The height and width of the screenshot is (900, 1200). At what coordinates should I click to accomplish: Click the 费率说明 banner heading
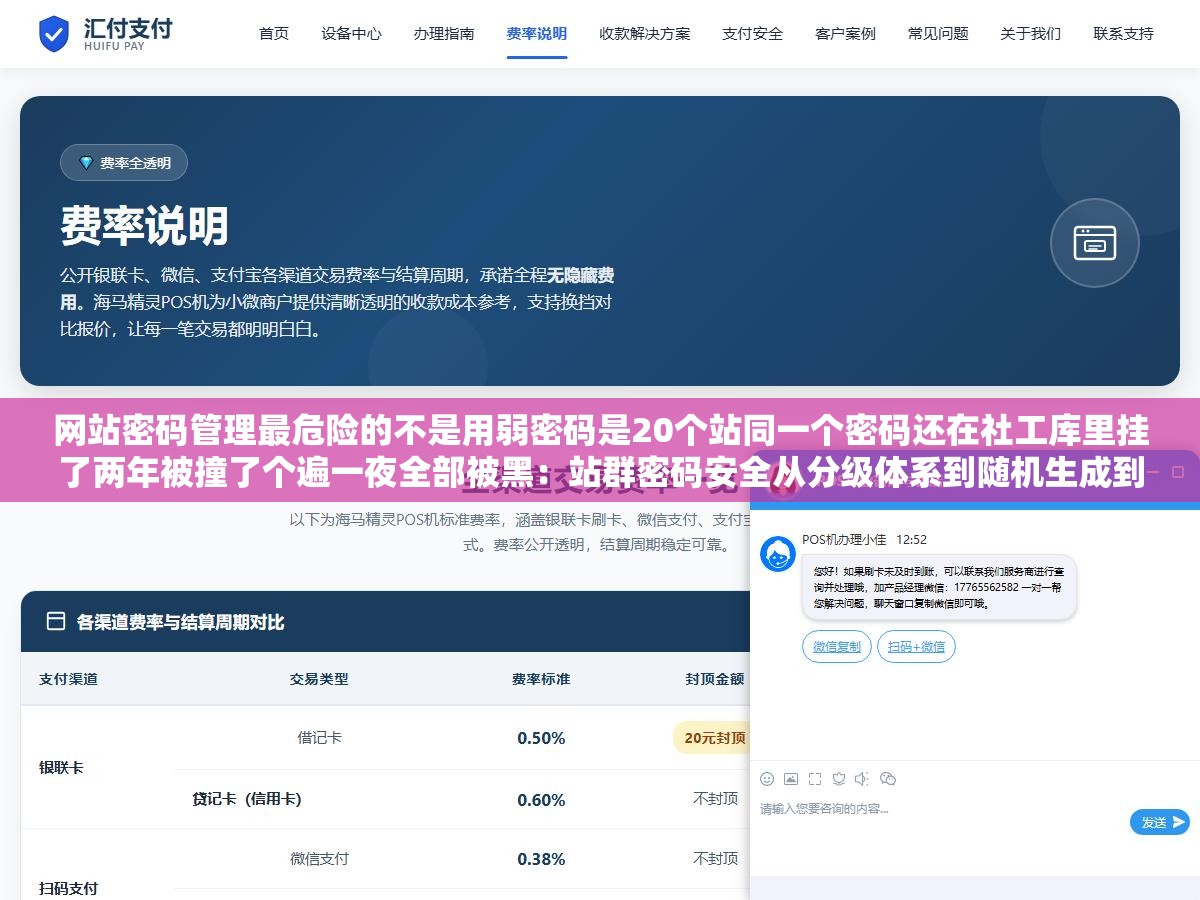(x=144, y=226)
